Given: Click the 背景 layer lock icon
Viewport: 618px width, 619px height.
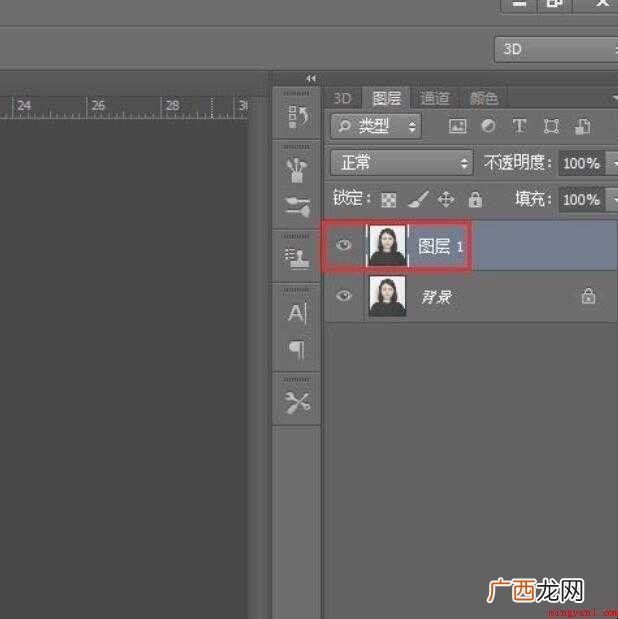Looking at the screenshot, I should coord(588,296).
